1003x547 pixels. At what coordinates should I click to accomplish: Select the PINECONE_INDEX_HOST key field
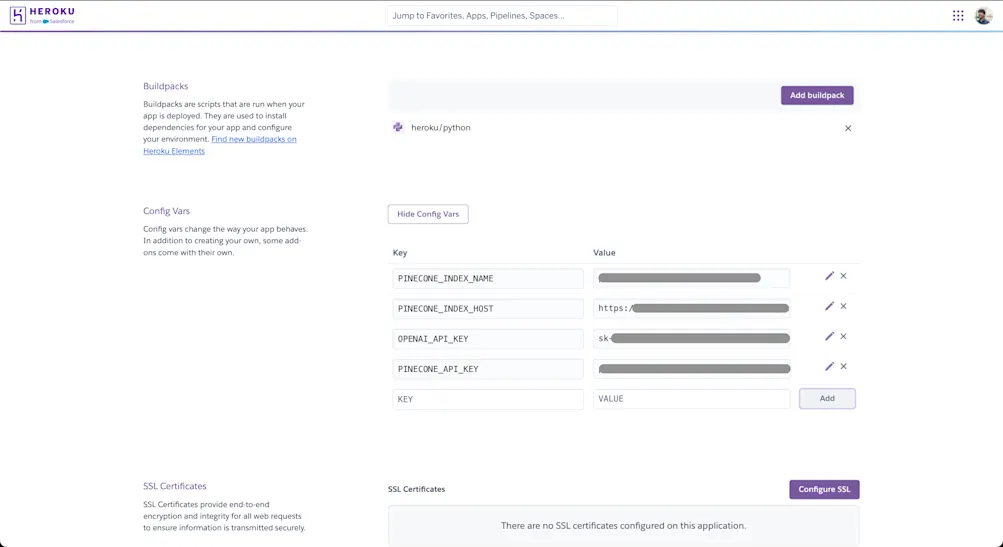point(487,308)
